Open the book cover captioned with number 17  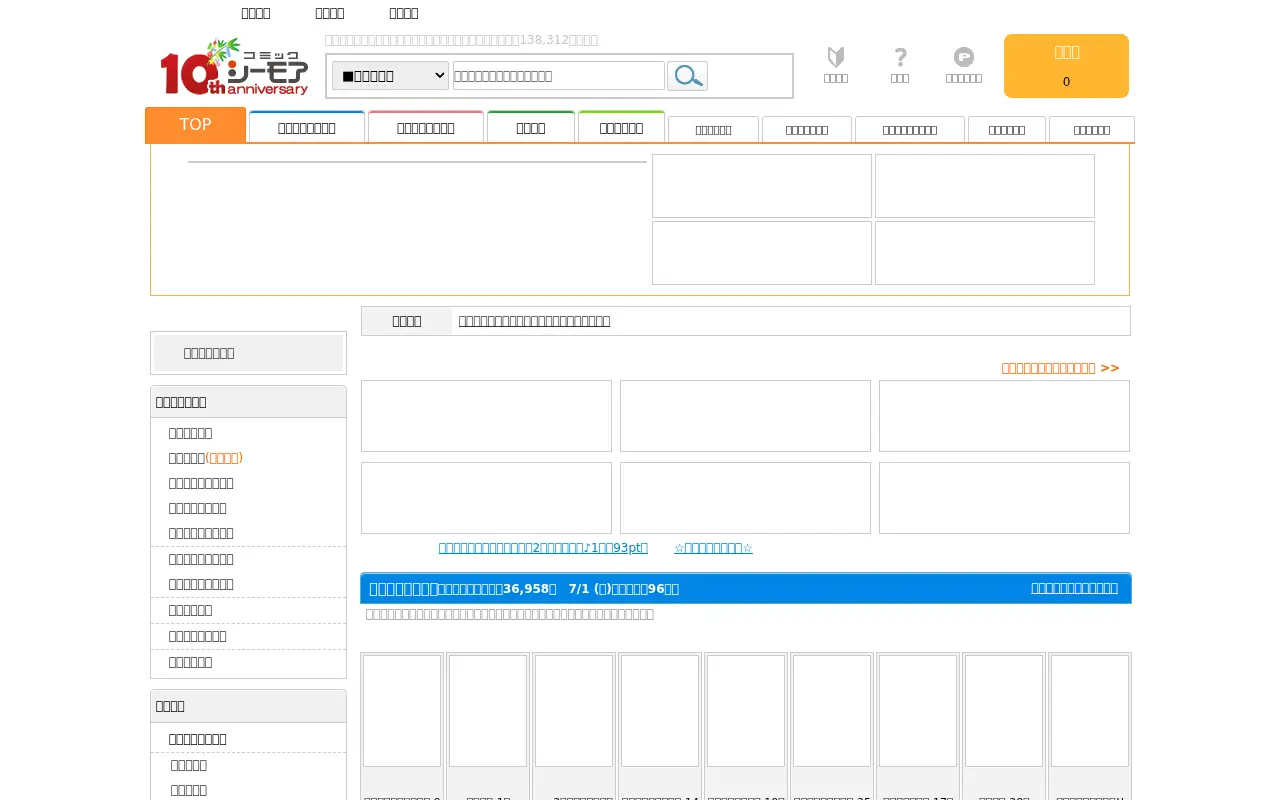[918, 711]
